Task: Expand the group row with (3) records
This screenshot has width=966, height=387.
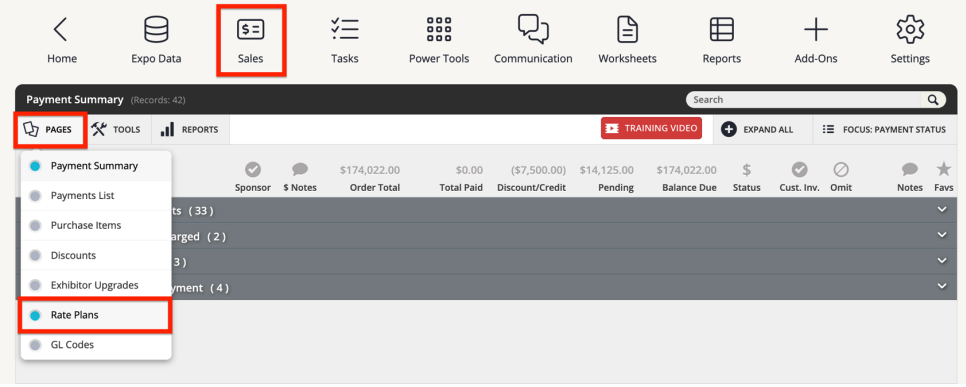Action: [x=941, y=261]
